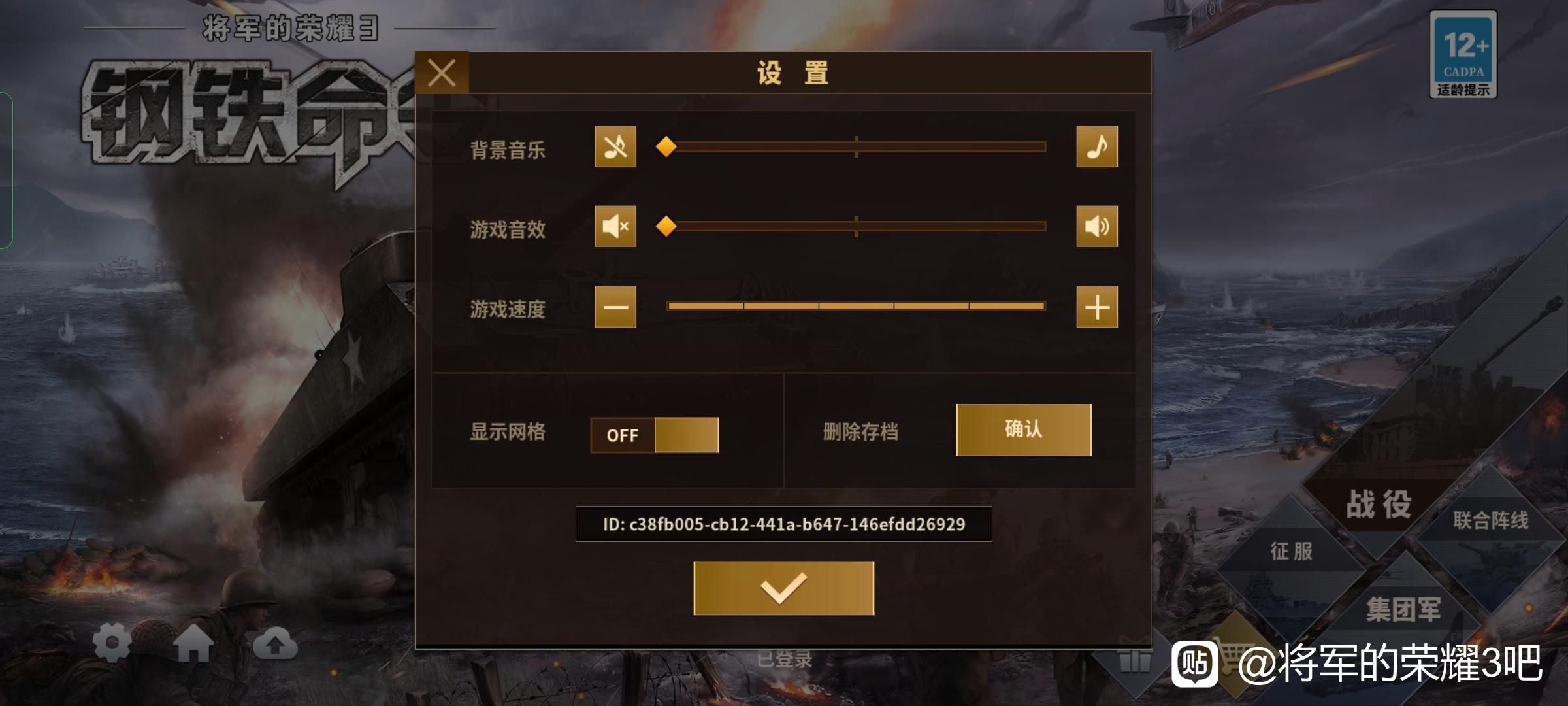This screenshot has width=1568, height=706.
Task: Open the CADPA 12+ age rating badge
Action: click(1463, 55)
